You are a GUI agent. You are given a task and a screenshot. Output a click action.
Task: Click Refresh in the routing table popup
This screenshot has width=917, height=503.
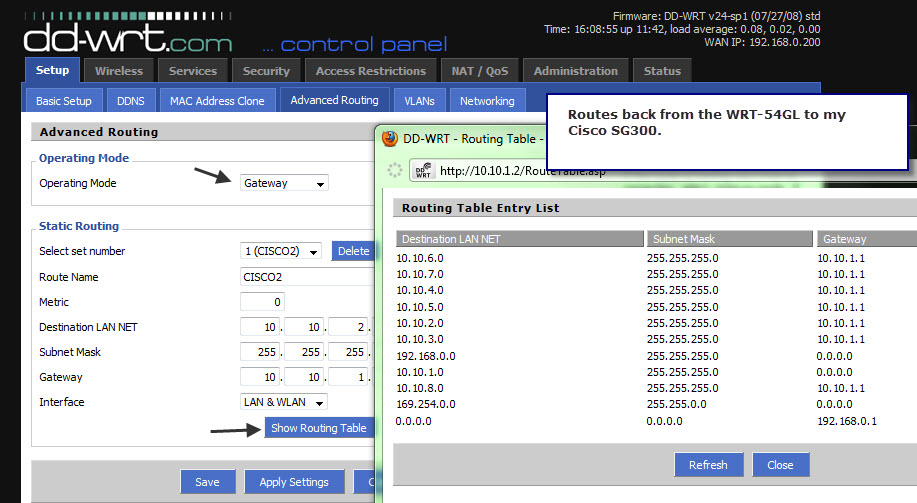(708, 465)
